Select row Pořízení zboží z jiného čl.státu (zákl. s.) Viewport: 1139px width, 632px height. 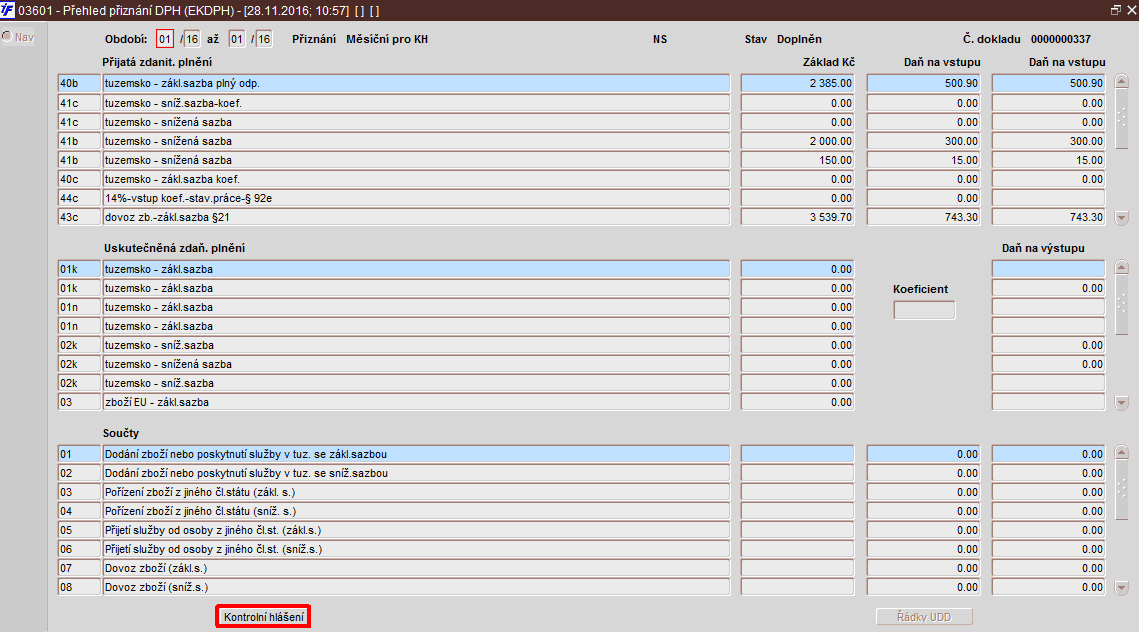pos(416,492)
